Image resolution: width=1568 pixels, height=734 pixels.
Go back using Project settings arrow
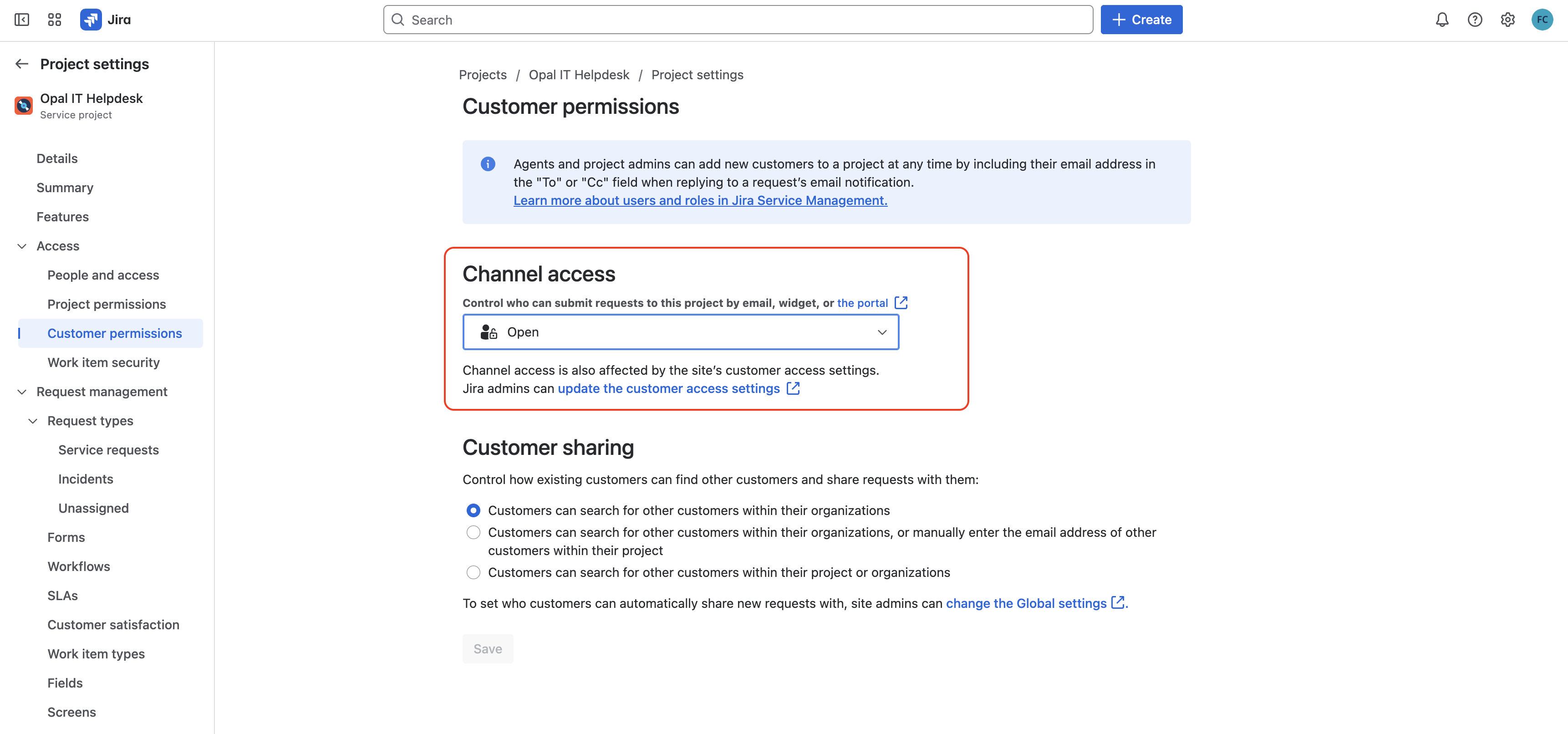tap(22, 64)
